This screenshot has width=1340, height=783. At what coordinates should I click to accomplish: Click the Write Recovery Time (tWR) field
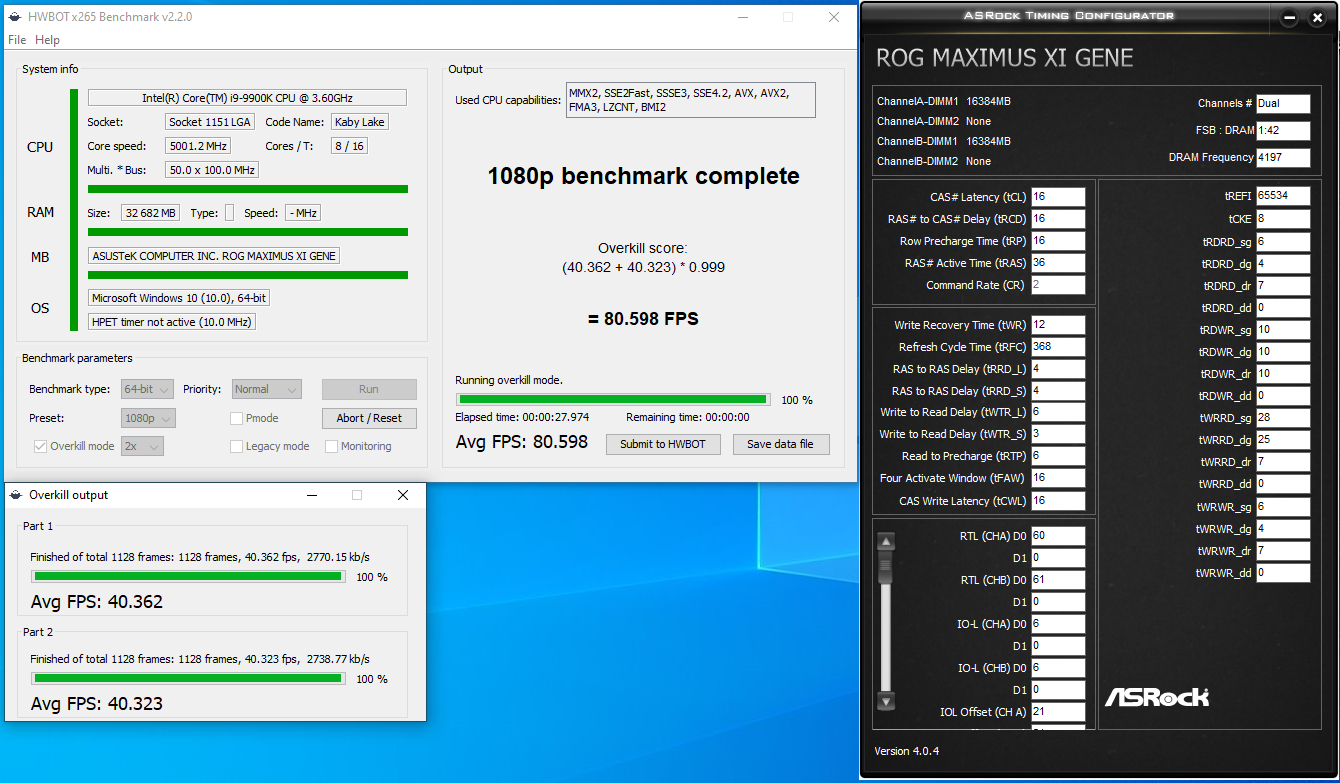click(1058, 325)
